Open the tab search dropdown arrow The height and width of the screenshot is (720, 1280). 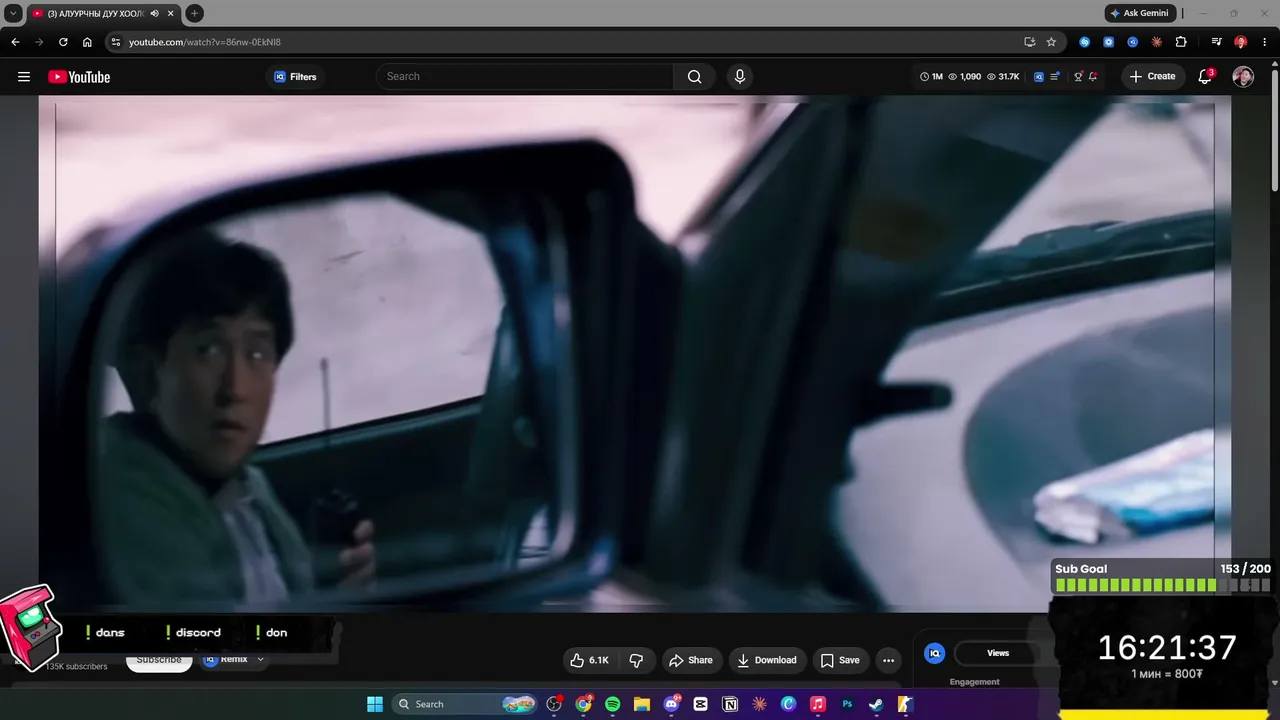click(13, 13)
